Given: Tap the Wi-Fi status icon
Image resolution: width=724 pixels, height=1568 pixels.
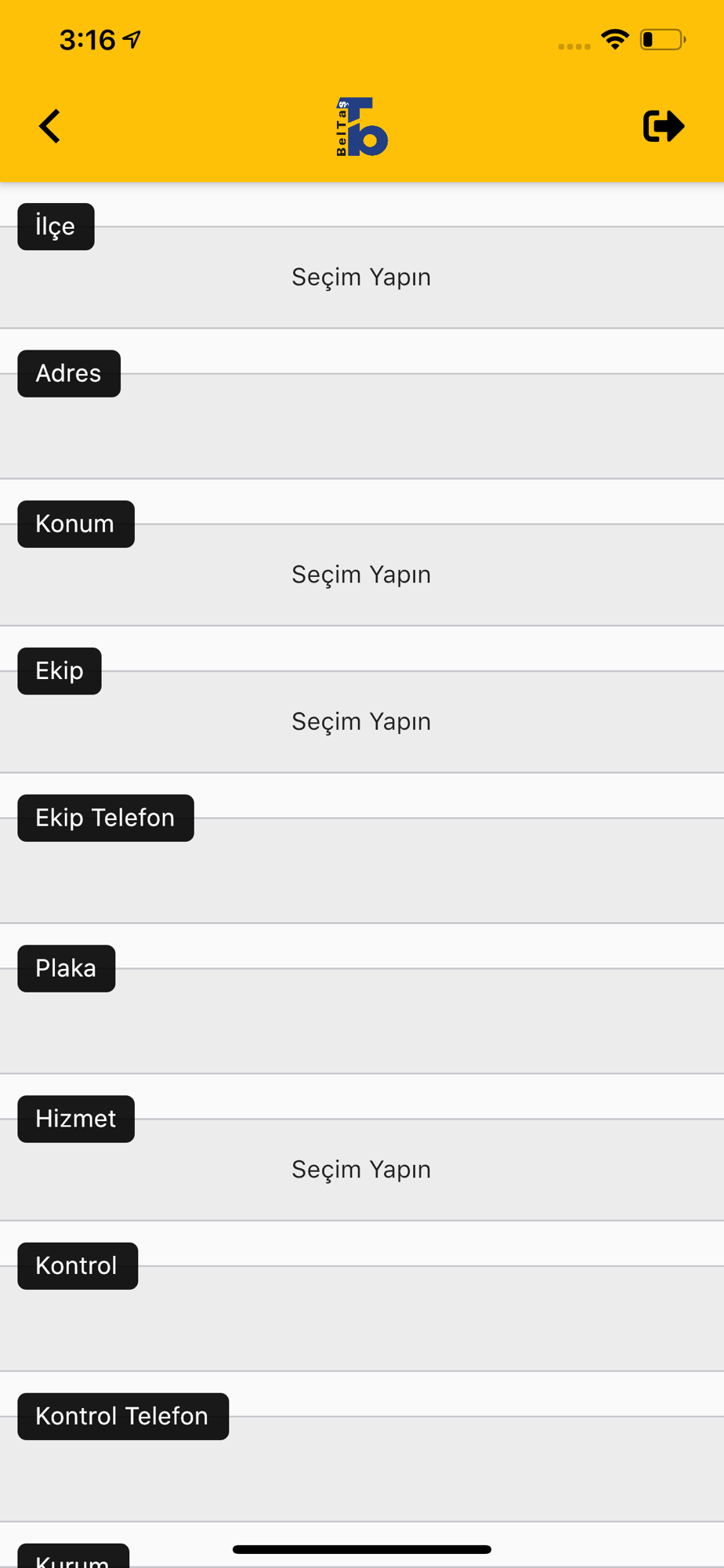Looking at the screenshot, I should (615, 39).
